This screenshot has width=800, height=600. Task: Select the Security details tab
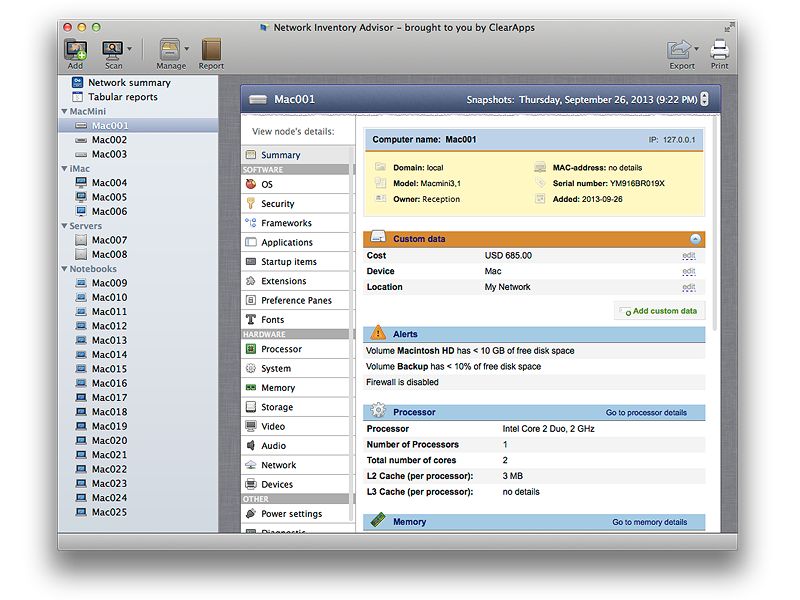(277, 204)
